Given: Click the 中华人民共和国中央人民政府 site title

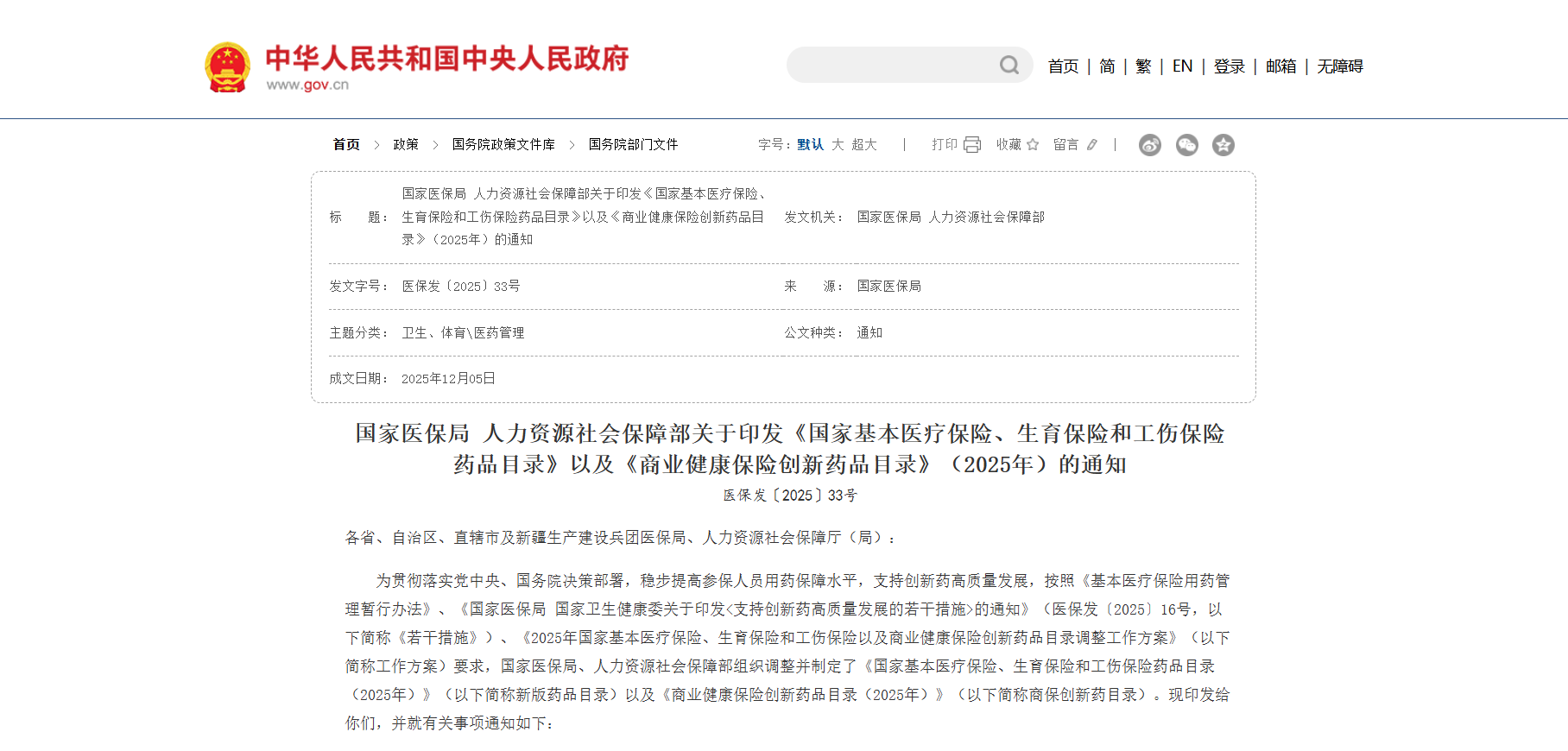Looking at the screenshot, I should (x=447, y=58).
